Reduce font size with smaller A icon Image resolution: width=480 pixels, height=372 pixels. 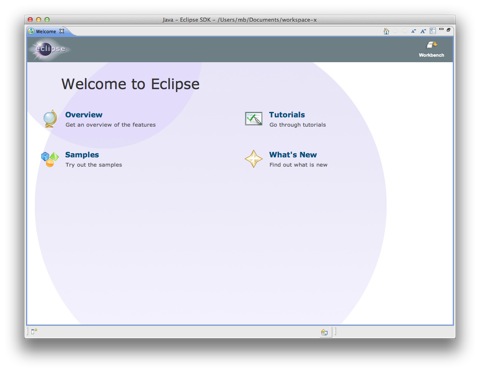[x=414, y=31]
